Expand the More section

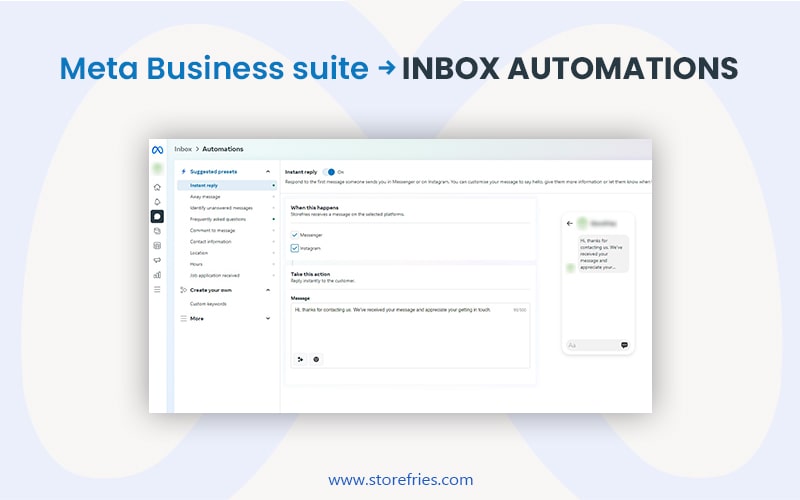click(268, 318)
